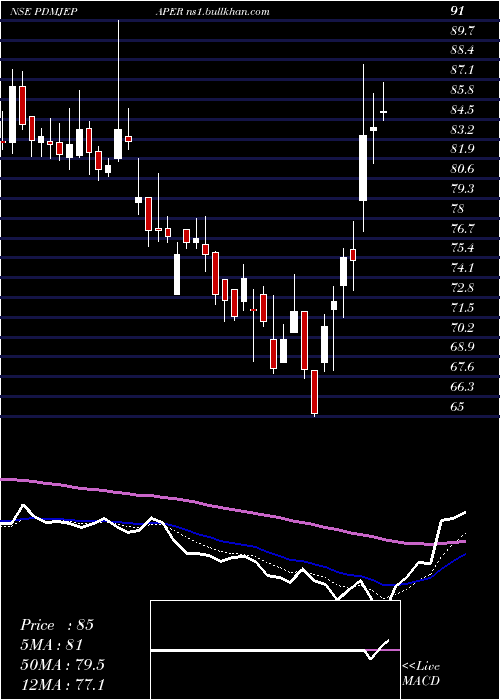Screen dimensions: 500x700
Task: Click the last small candle near 84.5
Action: [x=383, y=112]
